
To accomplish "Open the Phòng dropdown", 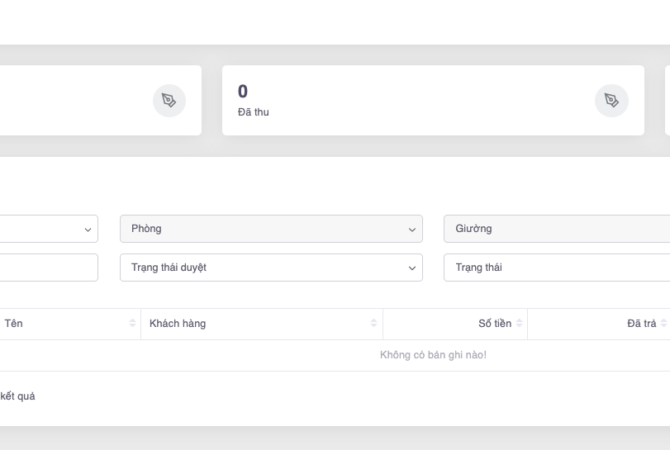I will click(x=270, y=229).
